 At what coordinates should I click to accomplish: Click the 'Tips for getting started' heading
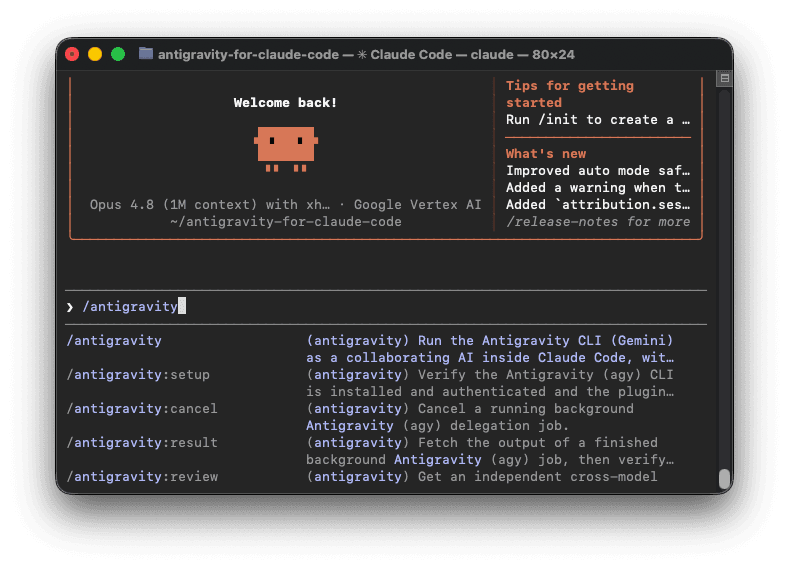[x=570, y=94]
